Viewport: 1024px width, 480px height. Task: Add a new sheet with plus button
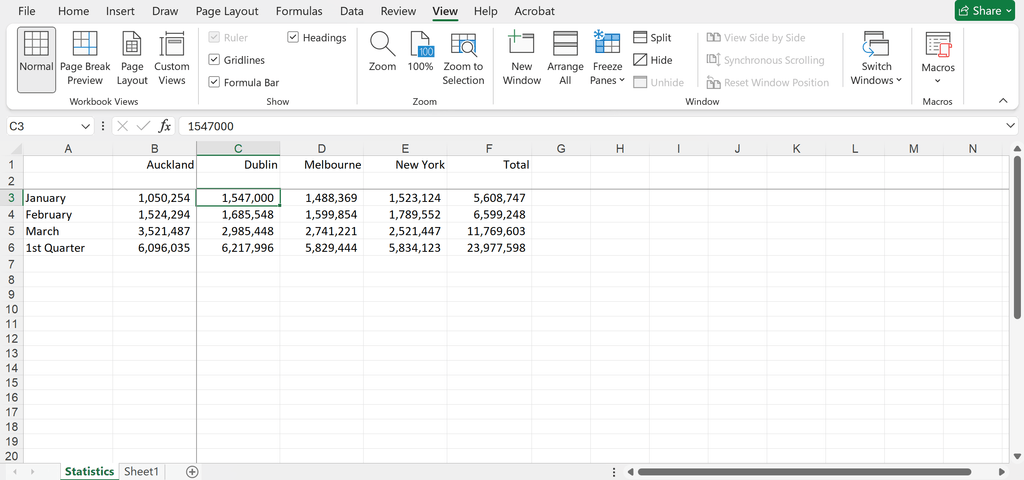point(192,472)
